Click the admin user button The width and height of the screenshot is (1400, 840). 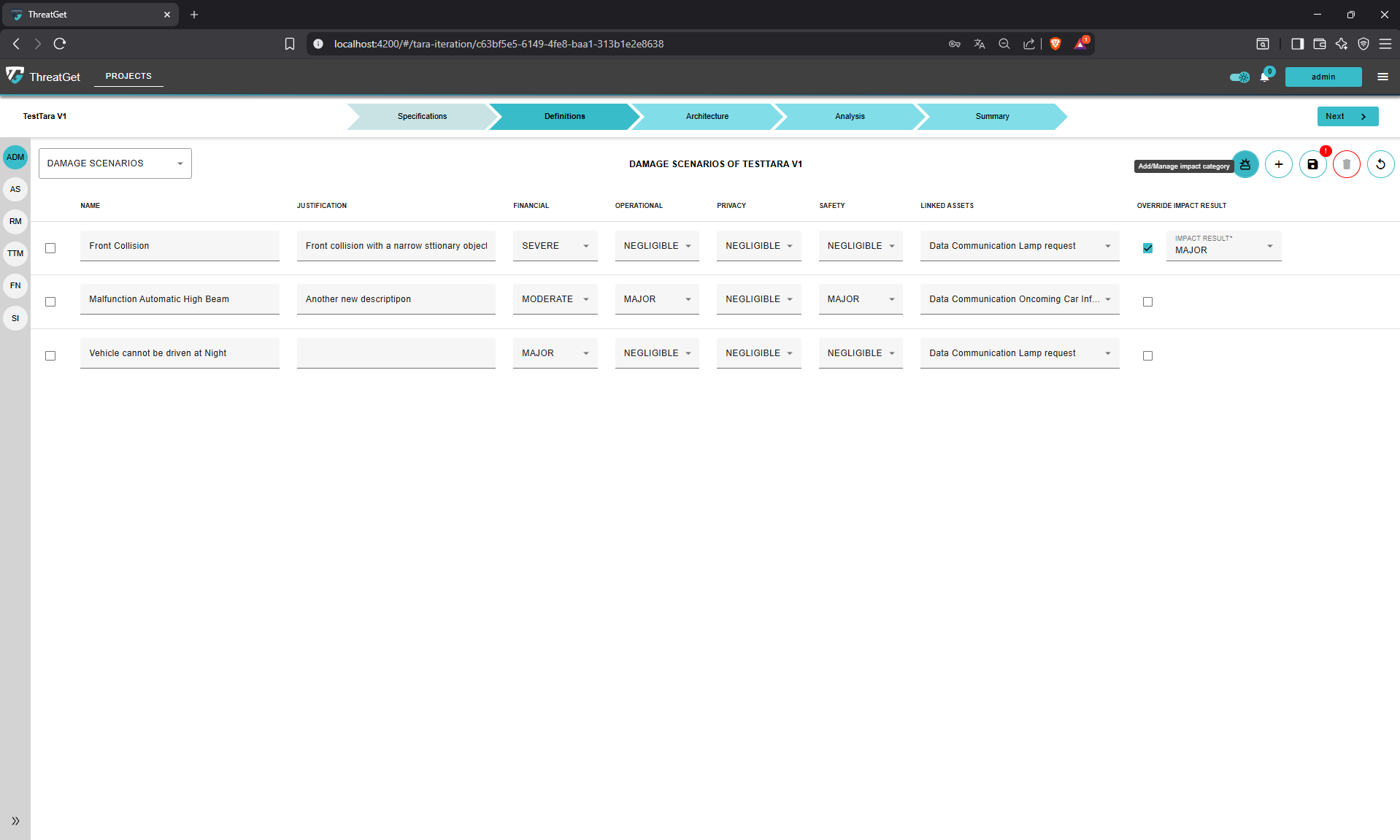[x=1323, y=77]
